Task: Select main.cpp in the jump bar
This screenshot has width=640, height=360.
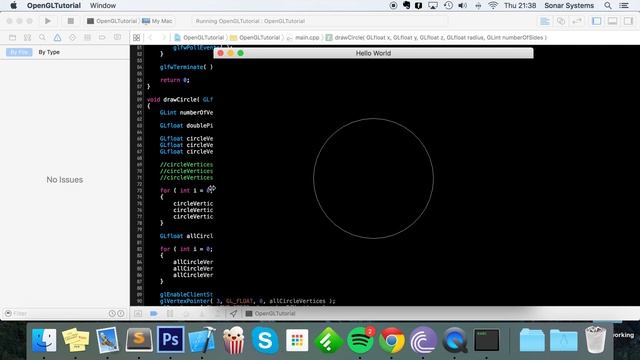Action: (x=303, y=38)
